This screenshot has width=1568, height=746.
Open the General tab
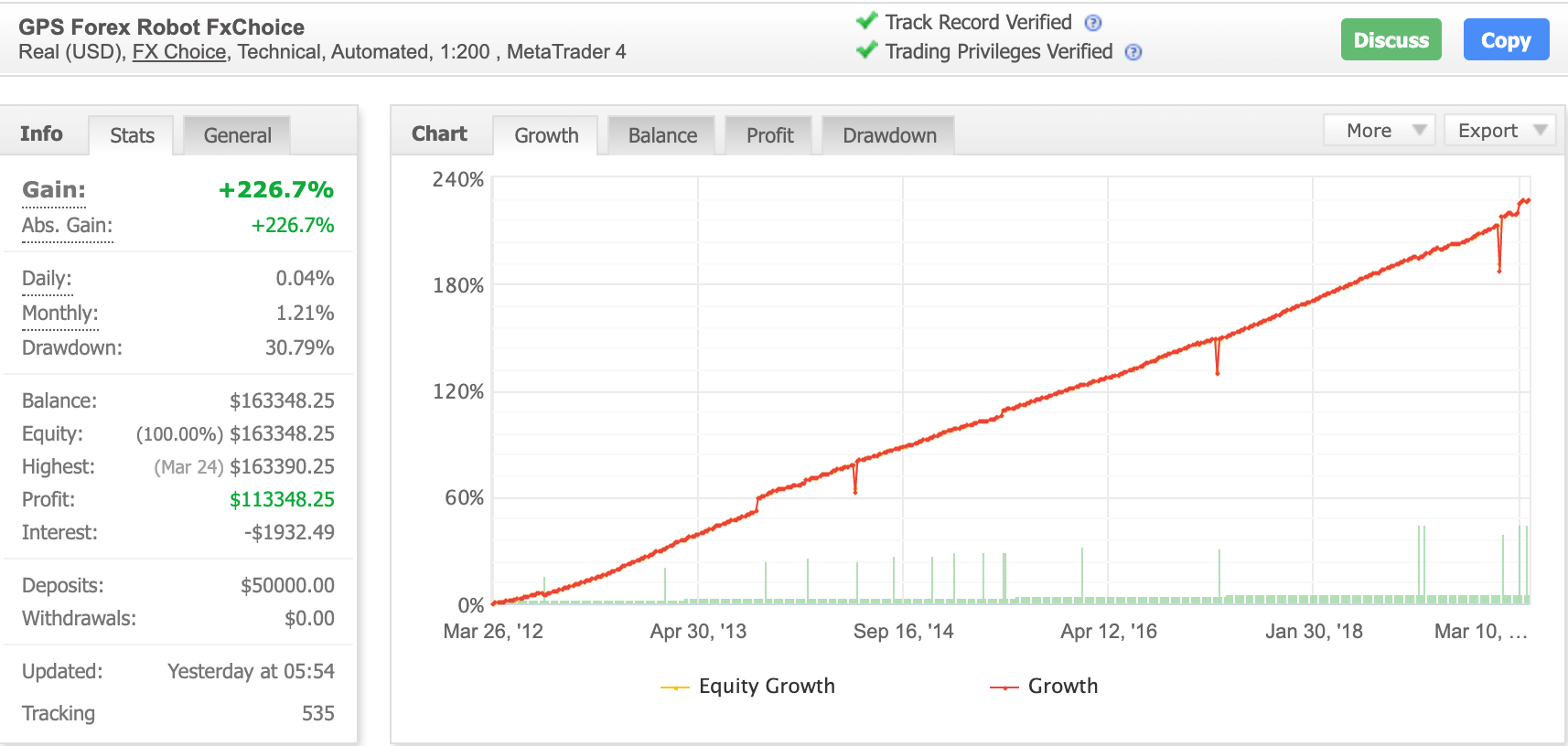click(237, 135)
